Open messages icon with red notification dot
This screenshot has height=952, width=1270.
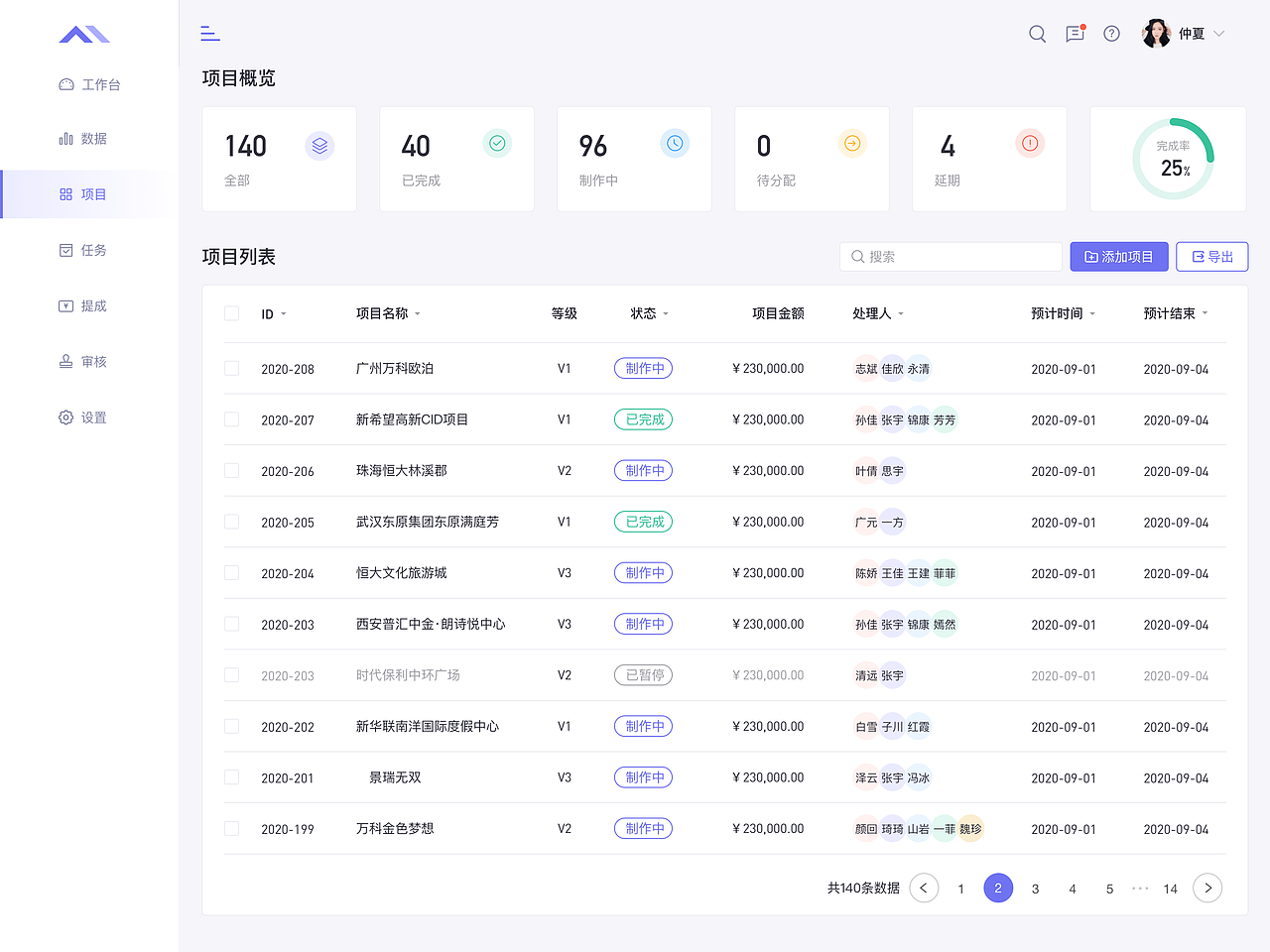coord(1075,34)
